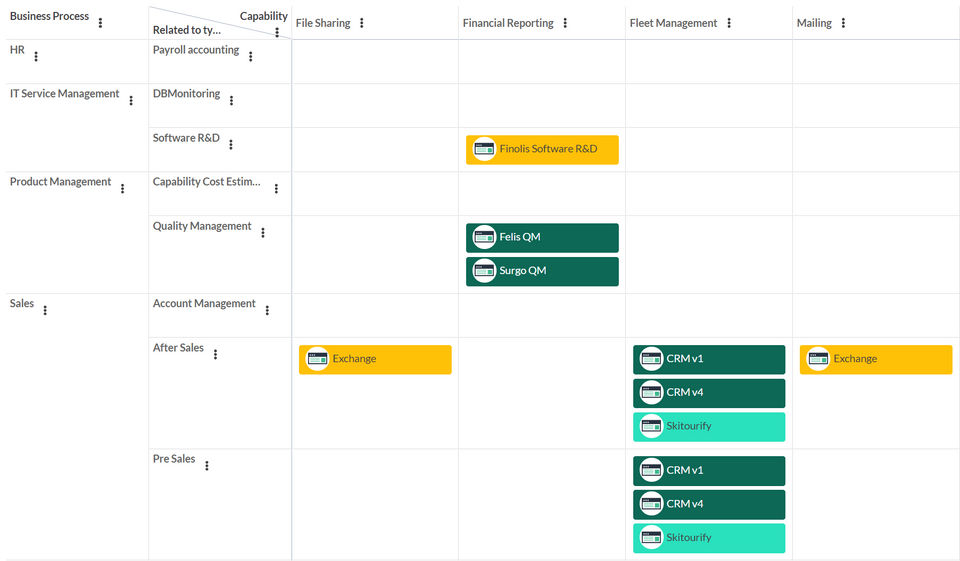Click the Finolis Software R&D application icon
This screenshot has height=561, width=960.
coord(484,149)
